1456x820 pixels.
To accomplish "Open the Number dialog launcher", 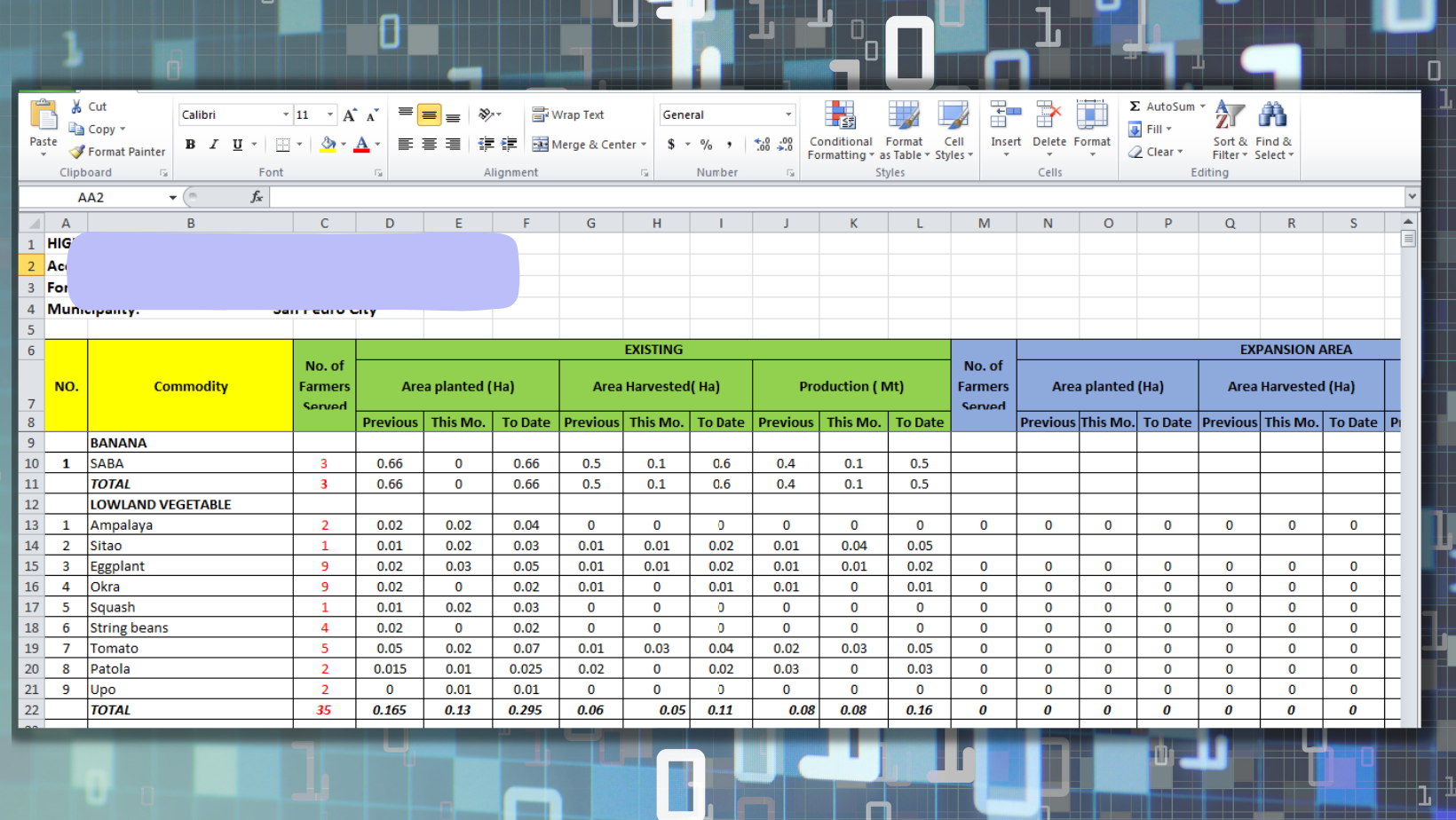I will point(790,173).
